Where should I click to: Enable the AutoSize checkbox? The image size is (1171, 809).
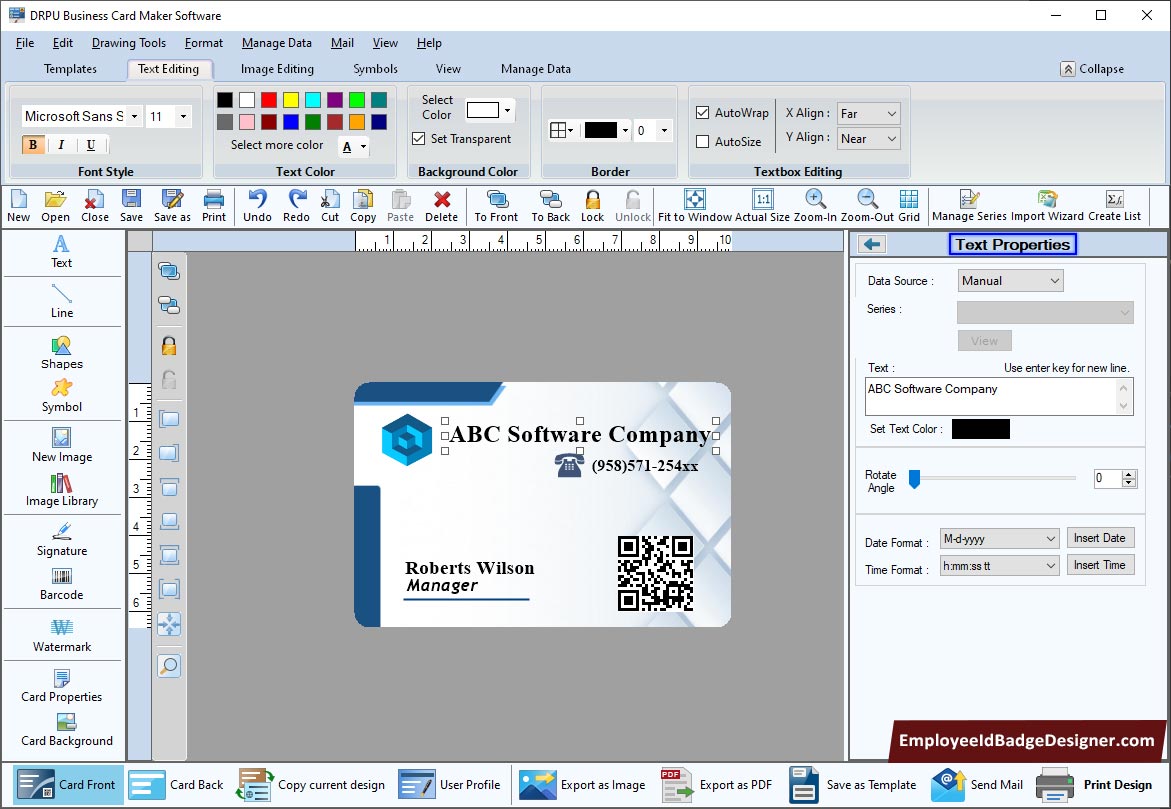click(x=702, y=141)
